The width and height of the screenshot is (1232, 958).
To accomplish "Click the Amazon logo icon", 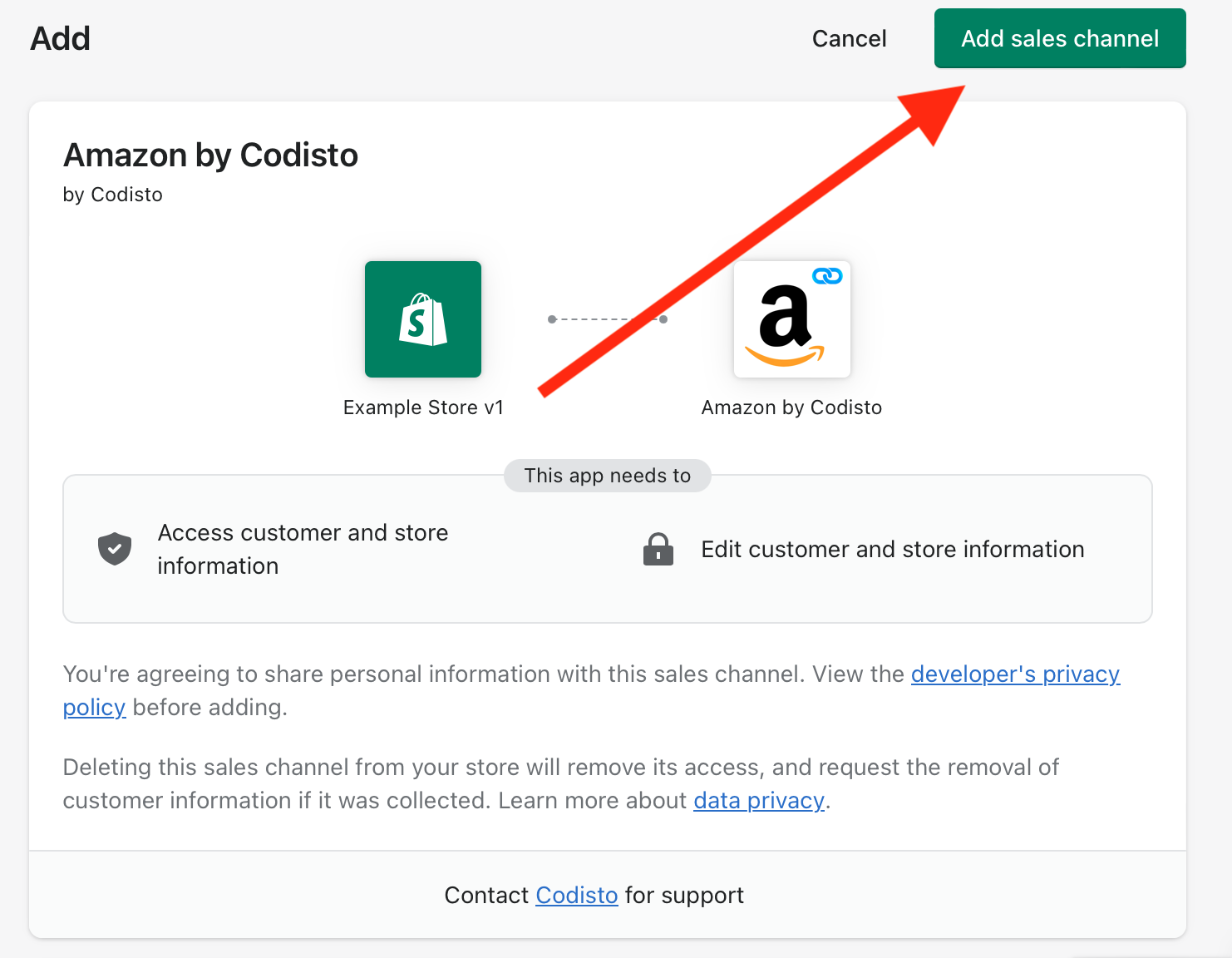I will click(x=792, y=319).
